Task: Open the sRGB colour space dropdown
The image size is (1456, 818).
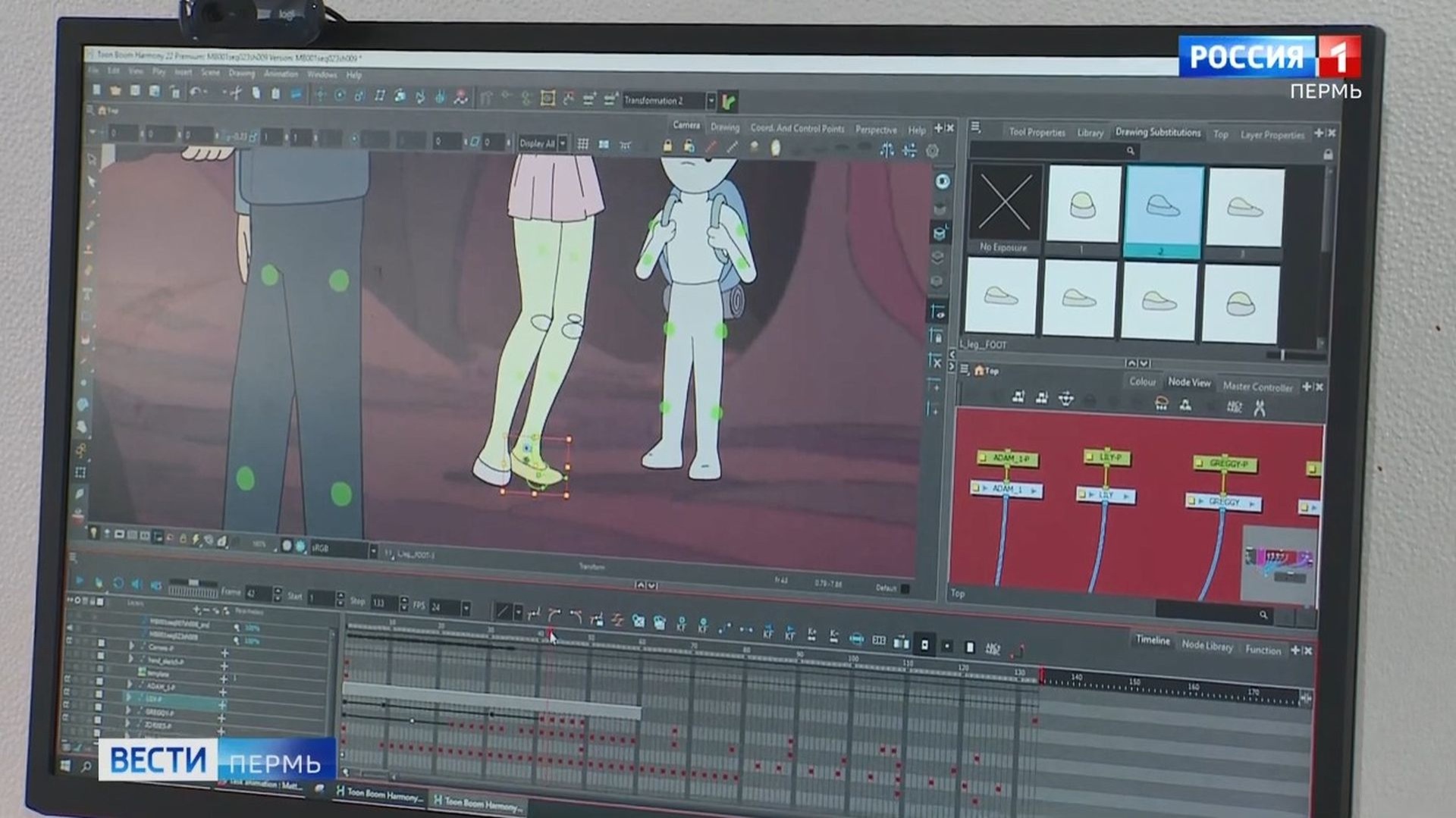Action: [372, 550]
